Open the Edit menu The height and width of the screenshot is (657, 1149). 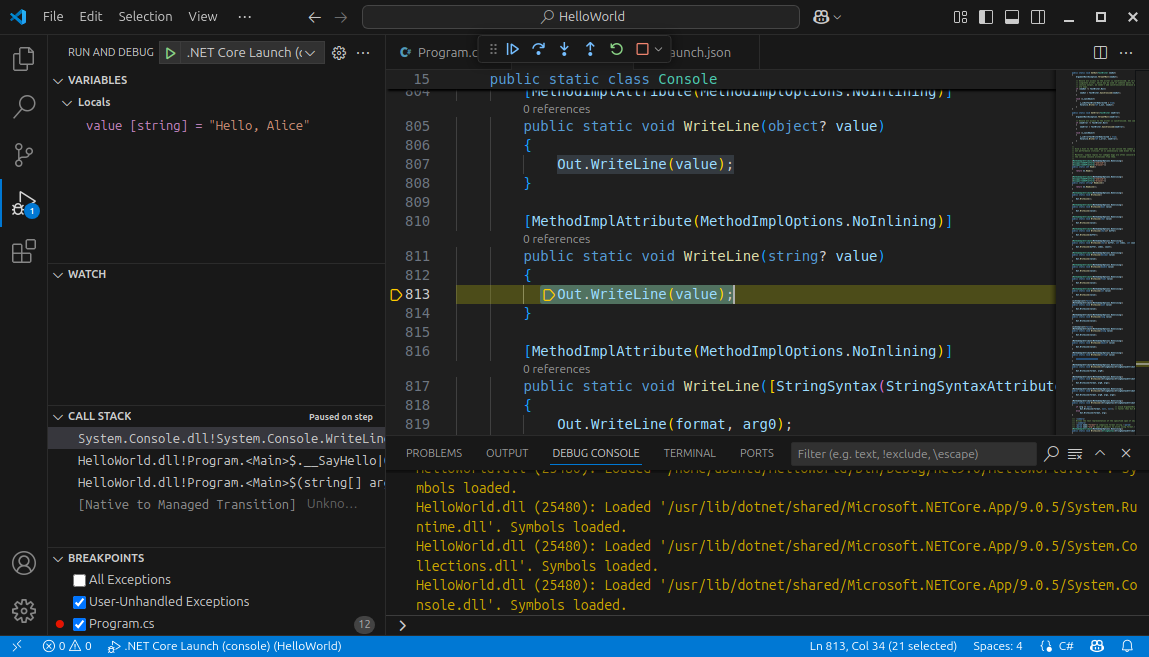[91, 16]
